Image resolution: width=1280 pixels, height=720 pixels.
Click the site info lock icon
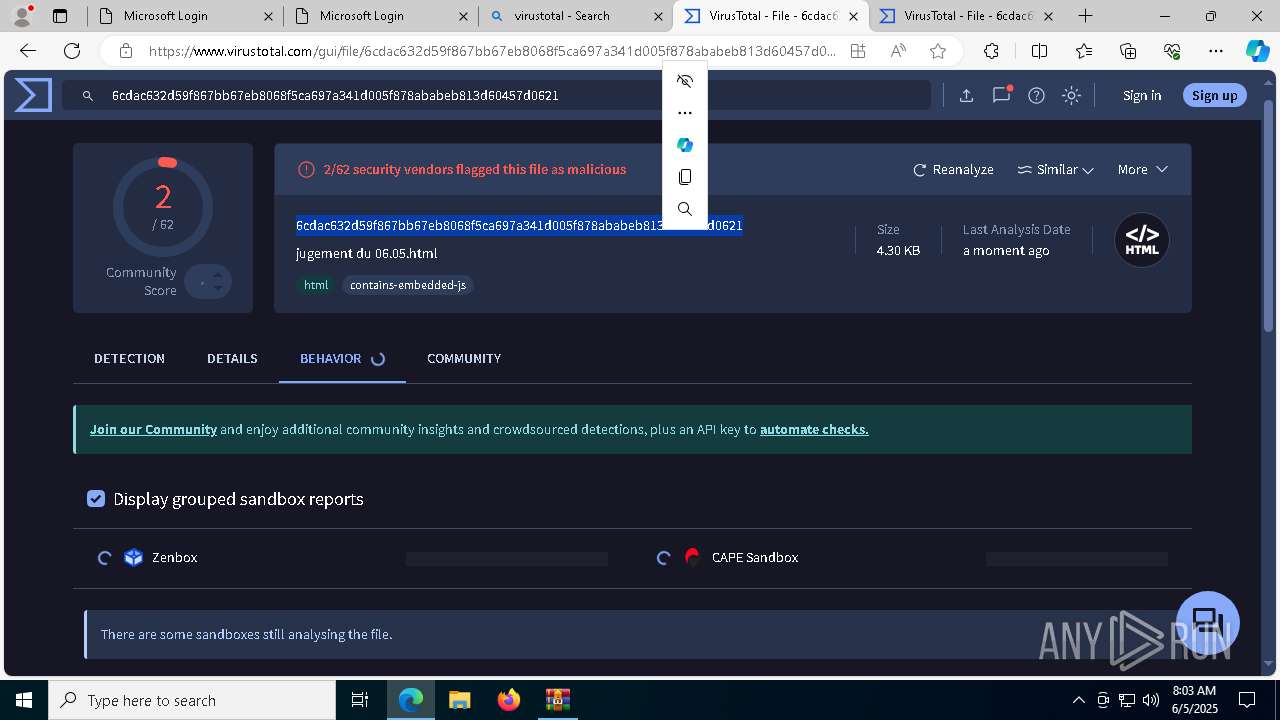pyautogui.click(x=125, y=51)
